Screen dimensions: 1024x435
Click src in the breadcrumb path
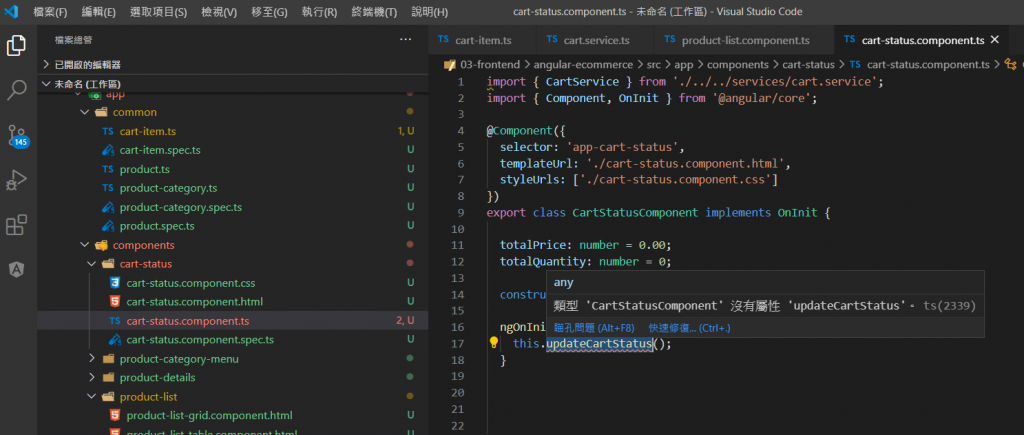click(654, 65)
